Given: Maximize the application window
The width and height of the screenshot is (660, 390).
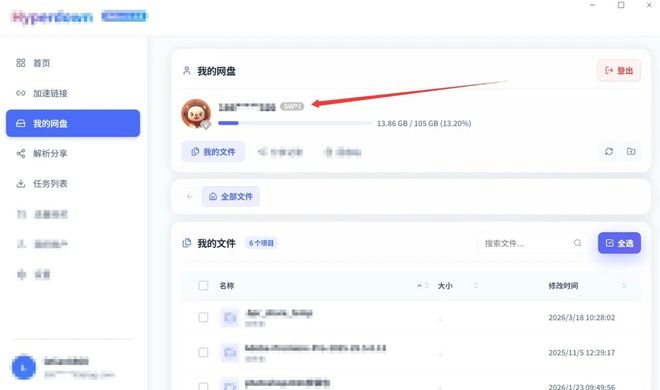Looking at the screenshot, I should tap(621, 5).
